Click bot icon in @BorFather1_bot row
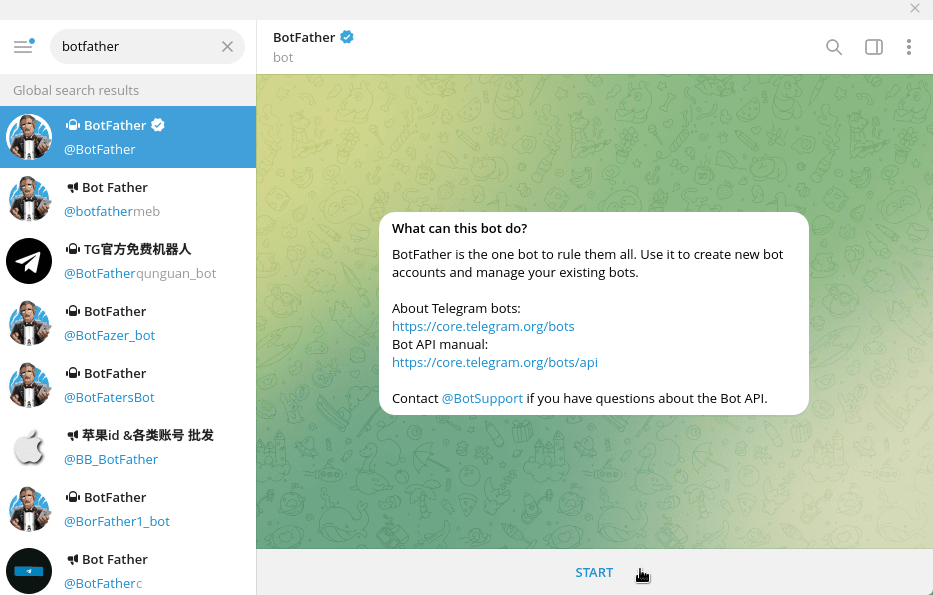The image size is (933, 595). 73,497
